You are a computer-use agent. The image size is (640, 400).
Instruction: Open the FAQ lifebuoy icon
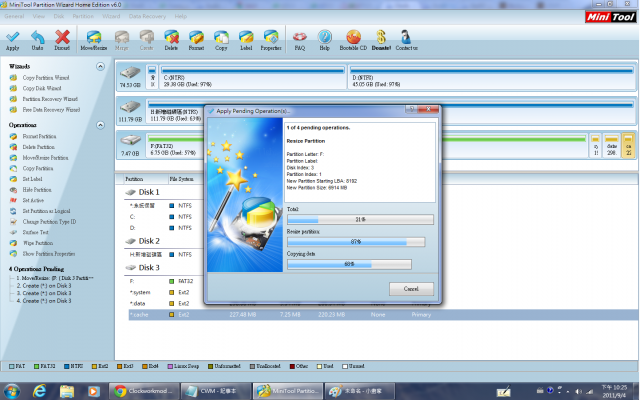300,37
